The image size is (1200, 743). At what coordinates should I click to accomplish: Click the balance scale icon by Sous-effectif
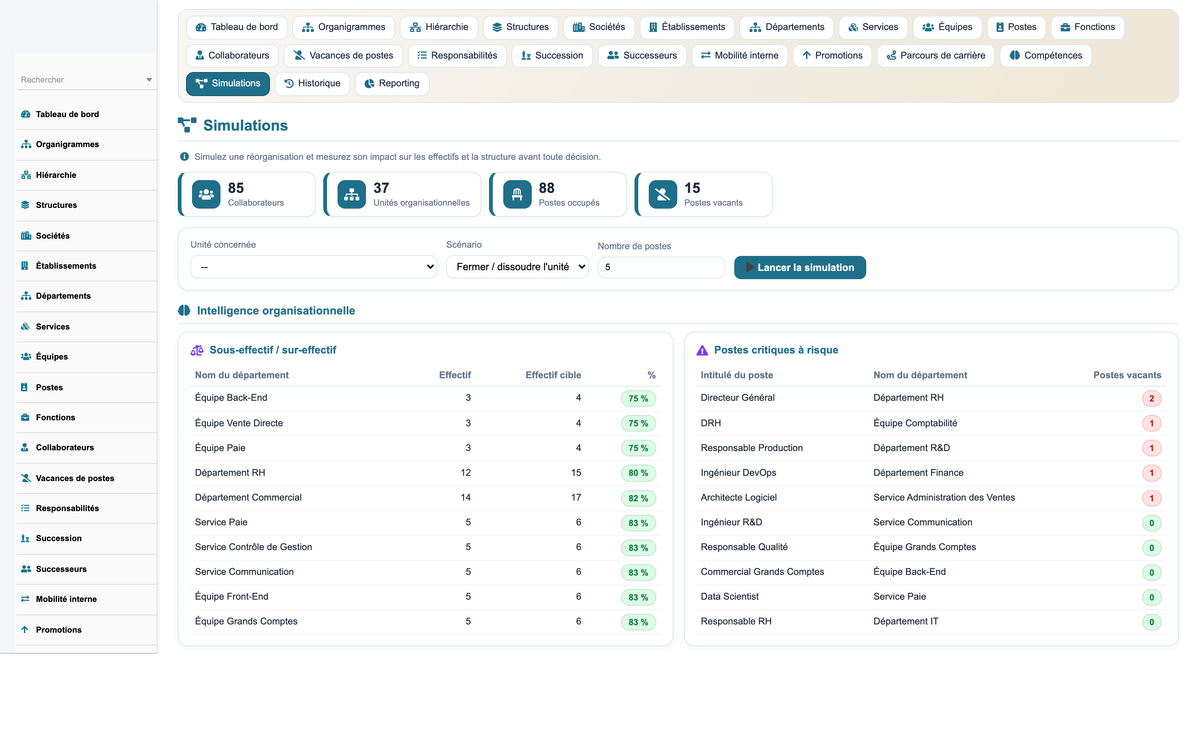click(x=197, y=350)
